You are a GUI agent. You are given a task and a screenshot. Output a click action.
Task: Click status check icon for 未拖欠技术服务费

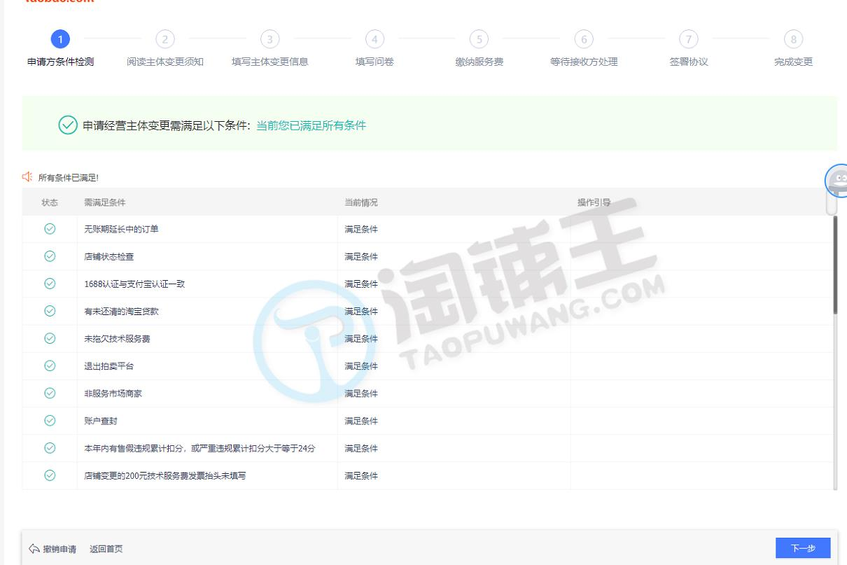[50, 338]
